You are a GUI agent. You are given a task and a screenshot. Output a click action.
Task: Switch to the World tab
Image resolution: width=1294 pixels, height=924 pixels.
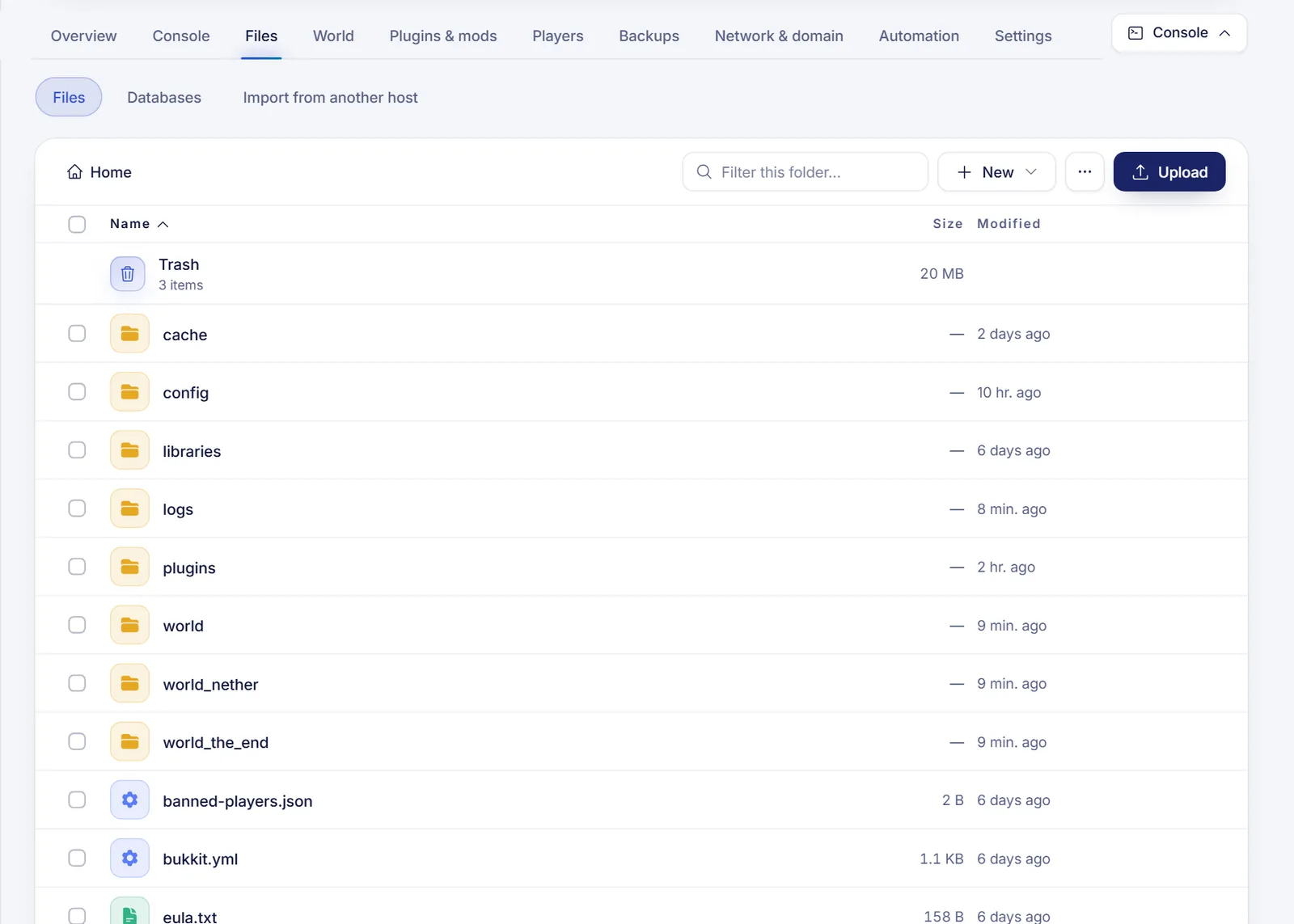pyautogui.click(x=333, y=36)
